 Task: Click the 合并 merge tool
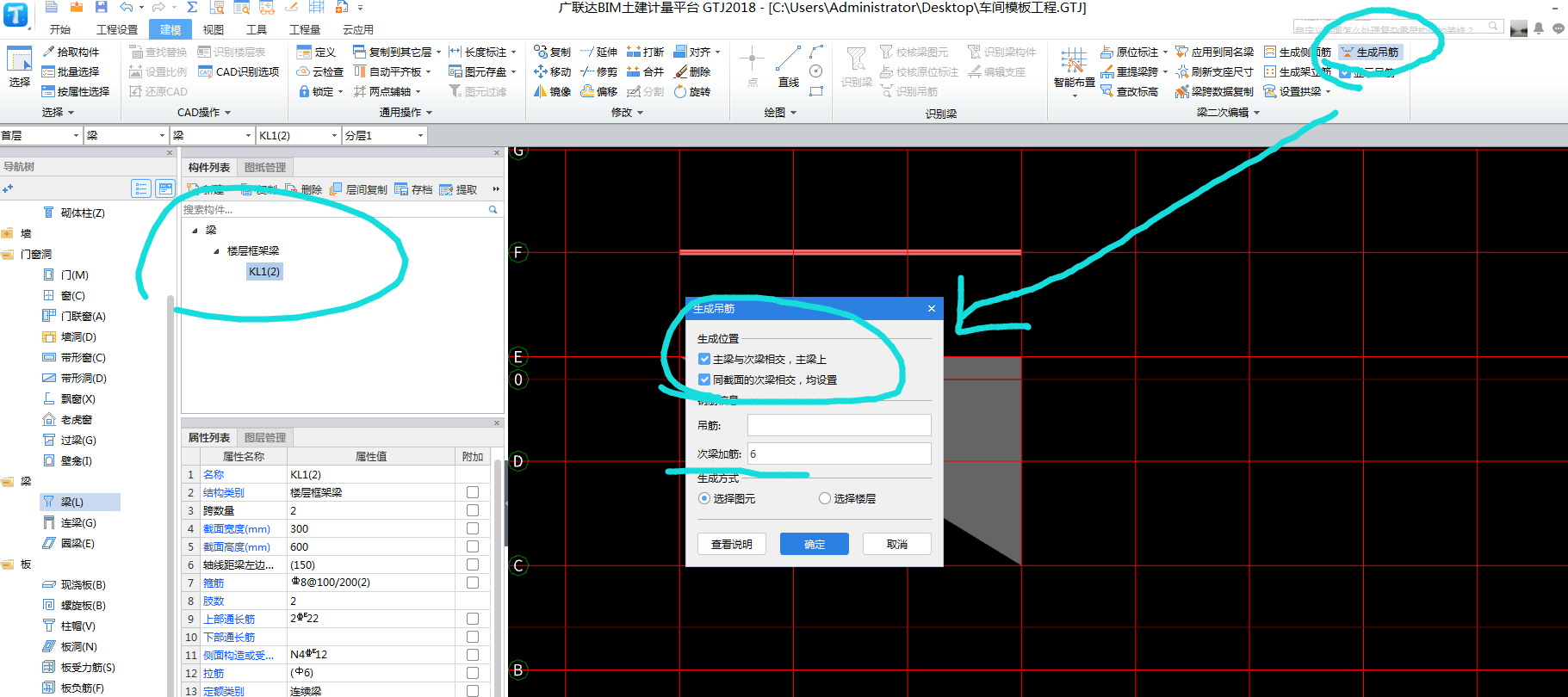pos(645,71)
